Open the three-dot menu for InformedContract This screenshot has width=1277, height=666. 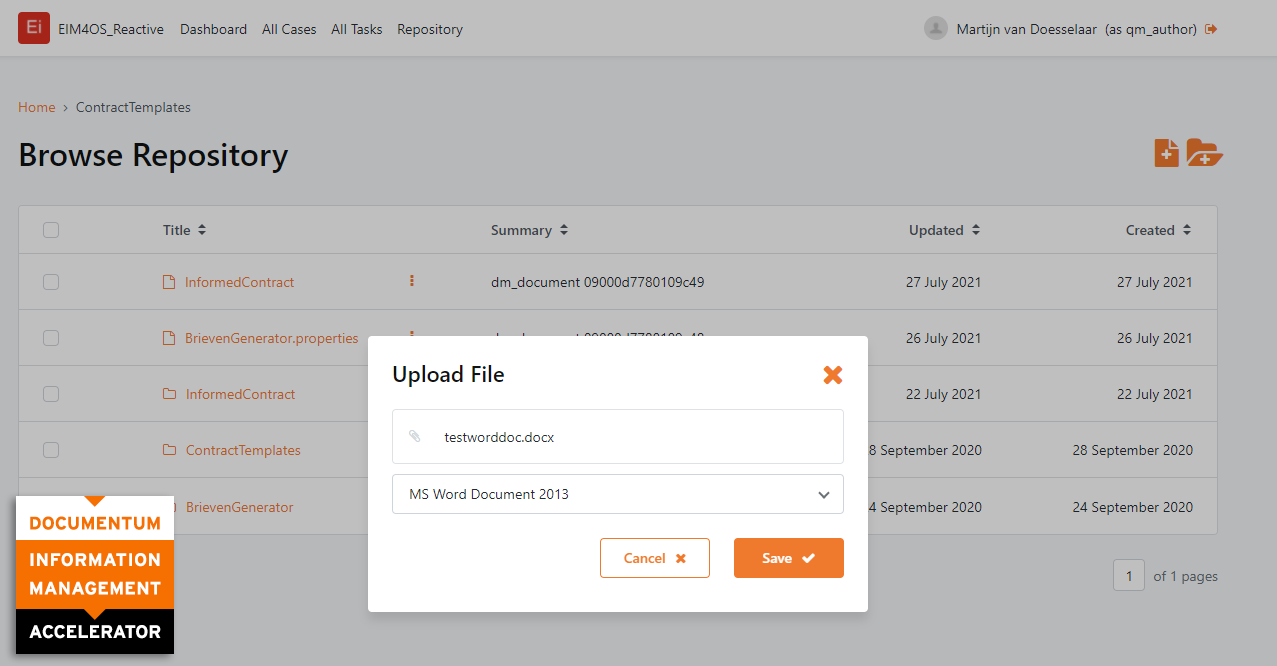(411, 282)
